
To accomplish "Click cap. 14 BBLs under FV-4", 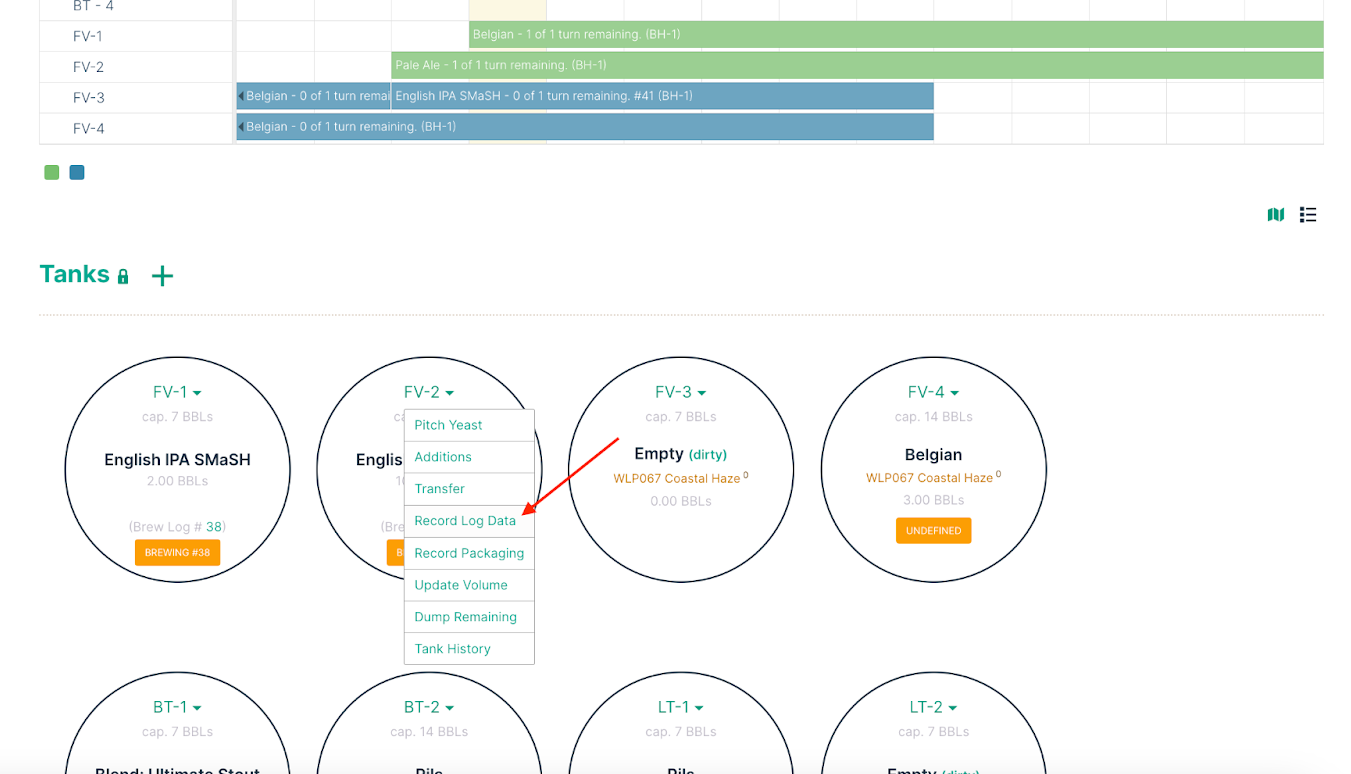I will click(933, 417).
